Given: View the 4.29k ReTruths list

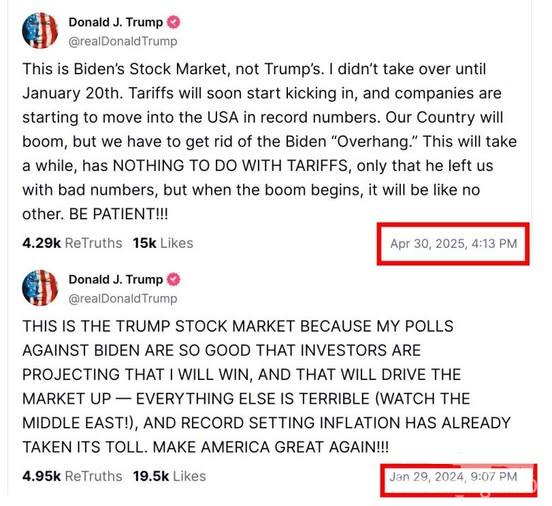Looking at the screenshot, I should pos(72,243).
